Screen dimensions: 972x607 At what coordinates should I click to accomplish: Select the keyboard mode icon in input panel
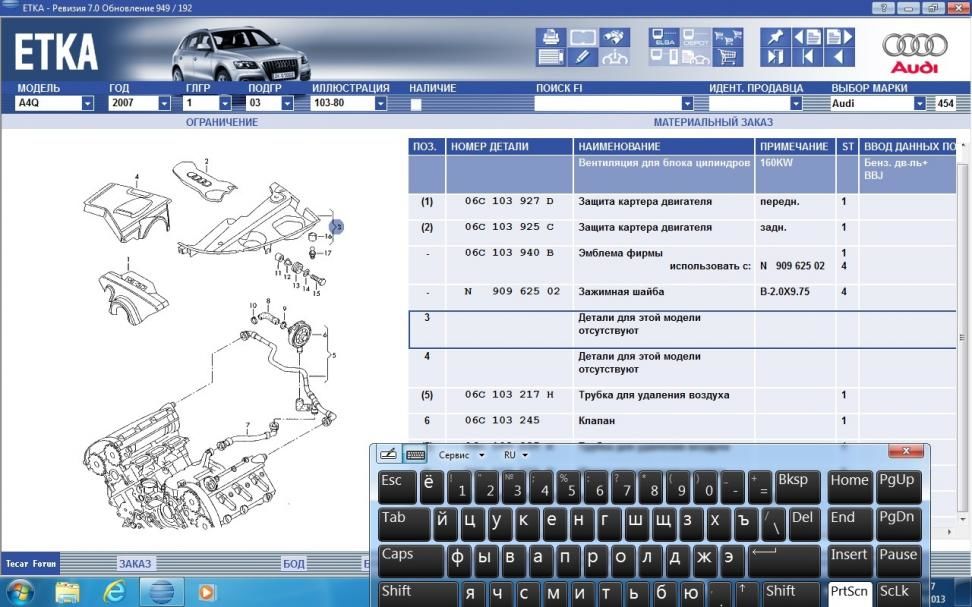[x=415, y=454]
